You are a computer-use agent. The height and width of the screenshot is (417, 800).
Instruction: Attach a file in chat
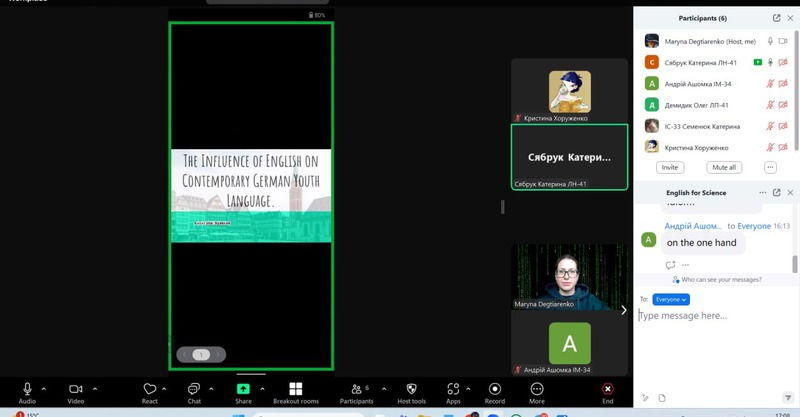point(662,398)
